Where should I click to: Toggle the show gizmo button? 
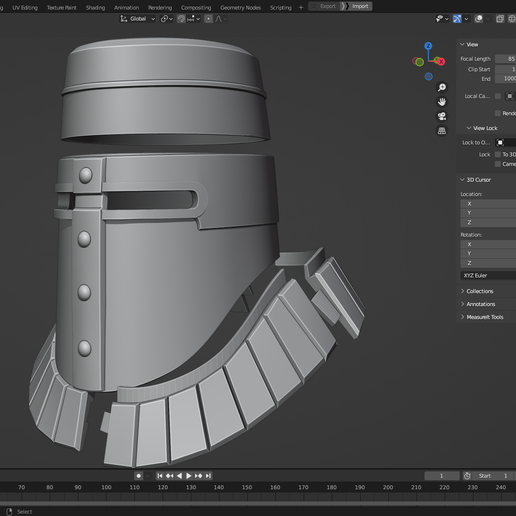tap(457, 19)
